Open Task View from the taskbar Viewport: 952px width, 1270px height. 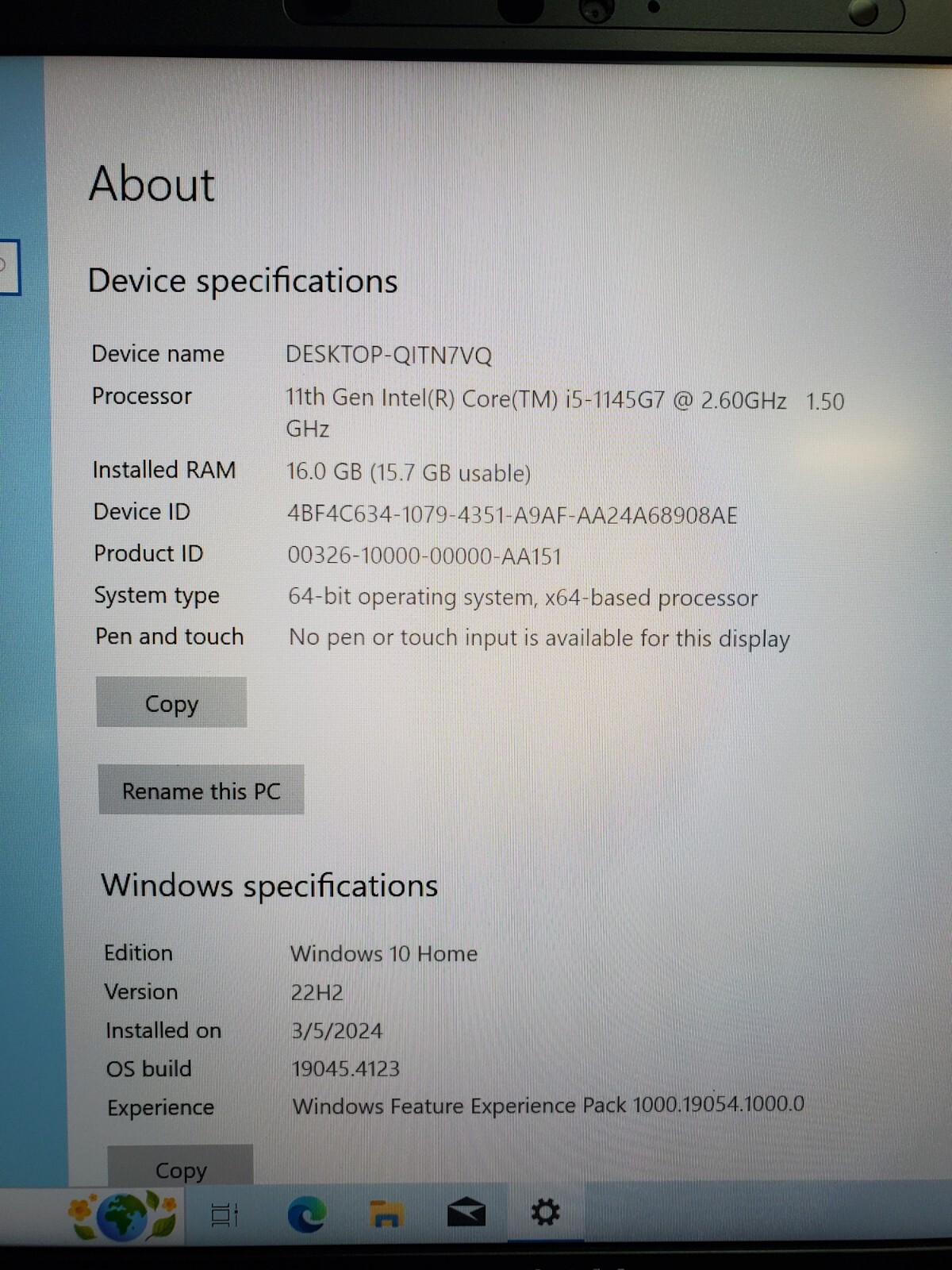click(x=225, y=1214)
